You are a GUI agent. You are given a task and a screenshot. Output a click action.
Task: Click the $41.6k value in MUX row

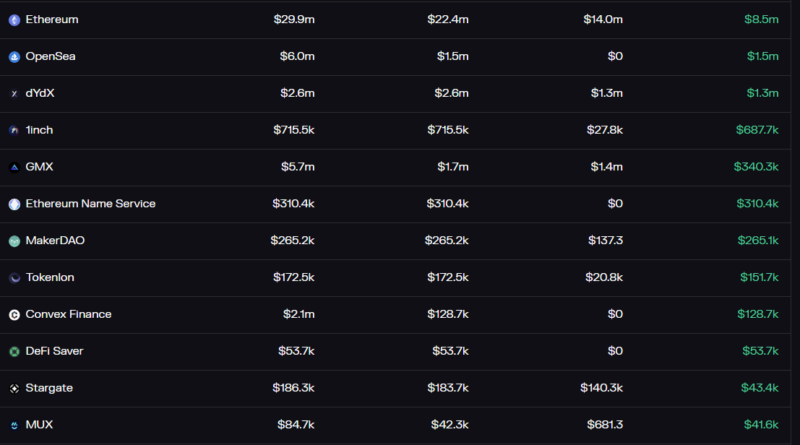pyautogui.click(x=760, y=425)
